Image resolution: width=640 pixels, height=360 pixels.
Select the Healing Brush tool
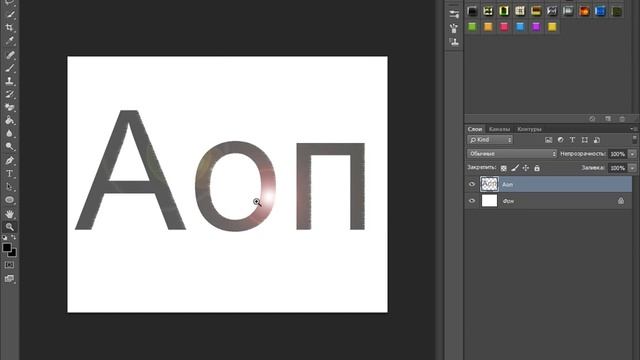[10, 55]
